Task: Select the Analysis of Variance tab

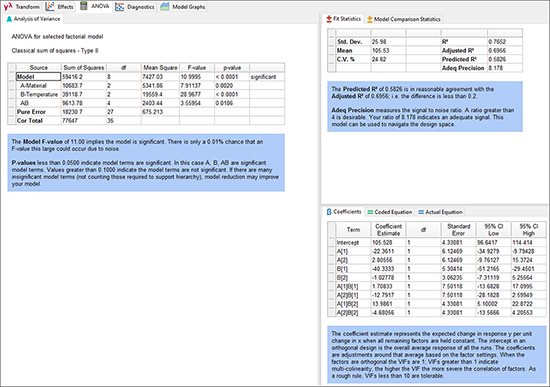Action: click(x=34, y=19)
